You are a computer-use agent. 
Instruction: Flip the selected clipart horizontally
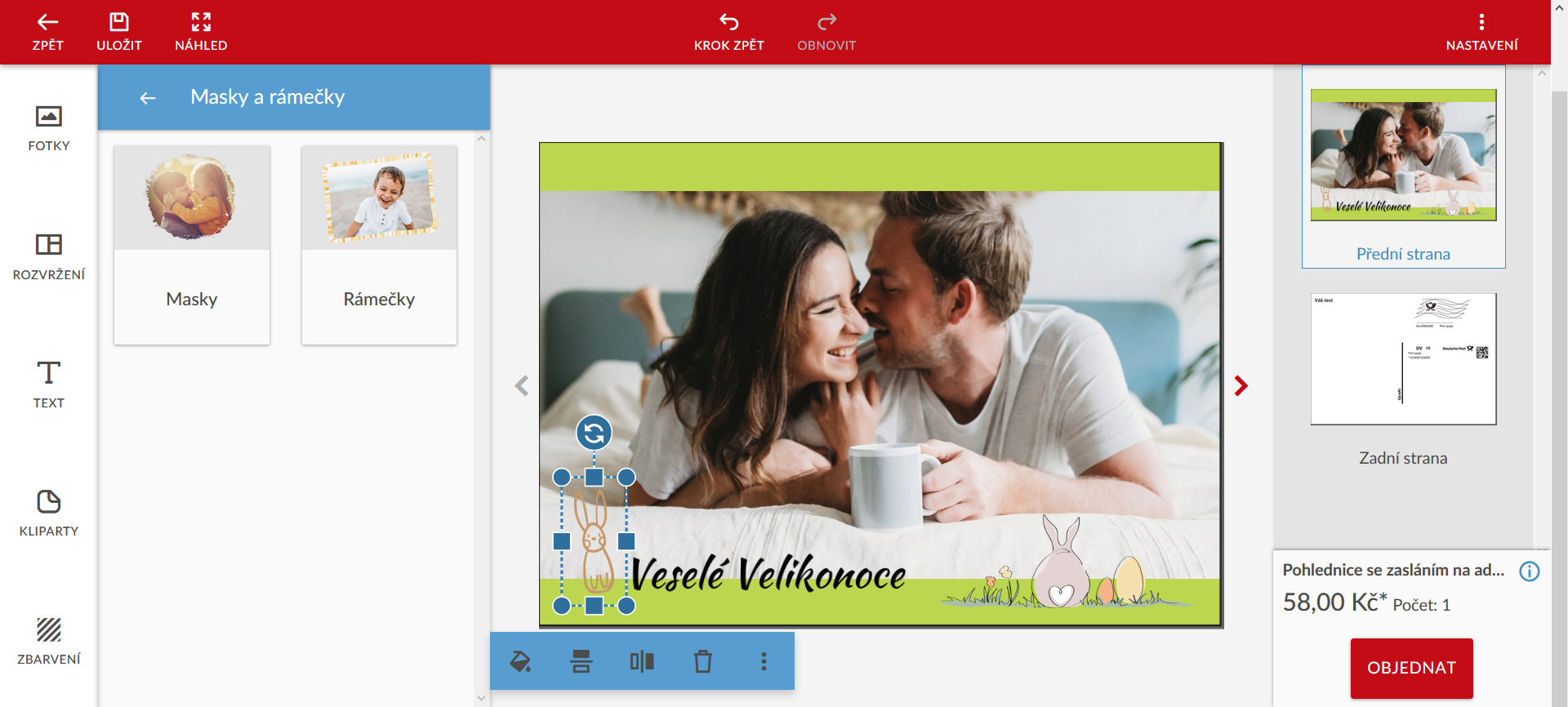[x=642, y=661]
